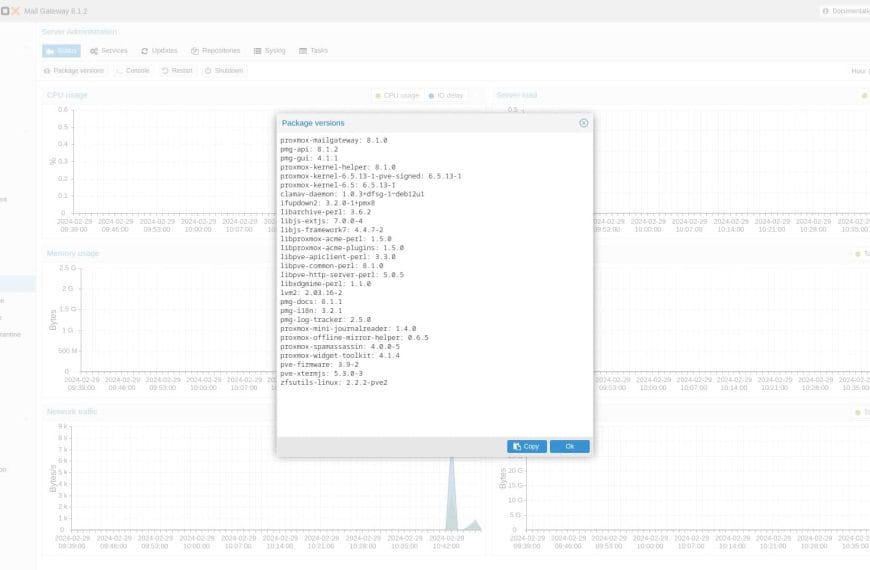Click the proxmox-widget-toolkit: 4.1.4 line
This screenshot has height=570, width=870.
click(340, 356)
